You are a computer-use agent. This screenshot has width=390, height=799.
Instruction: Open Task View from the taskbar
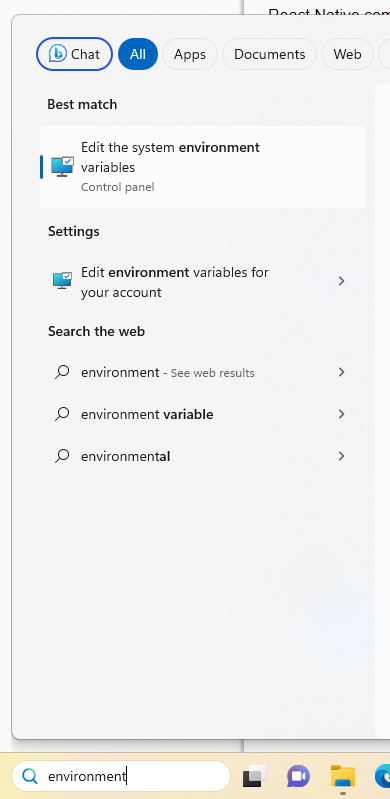pyautogui.click(x=255, y=776)
